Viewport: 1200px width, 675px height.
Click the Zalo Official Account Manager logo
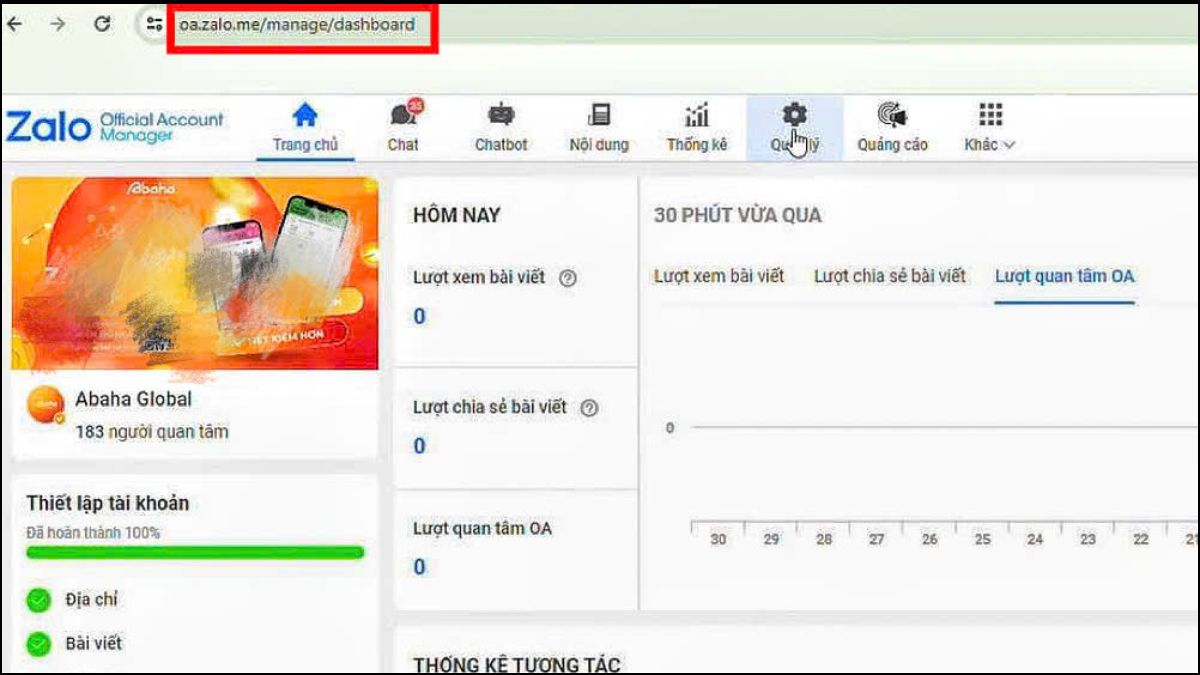click(x=115, y=127)
